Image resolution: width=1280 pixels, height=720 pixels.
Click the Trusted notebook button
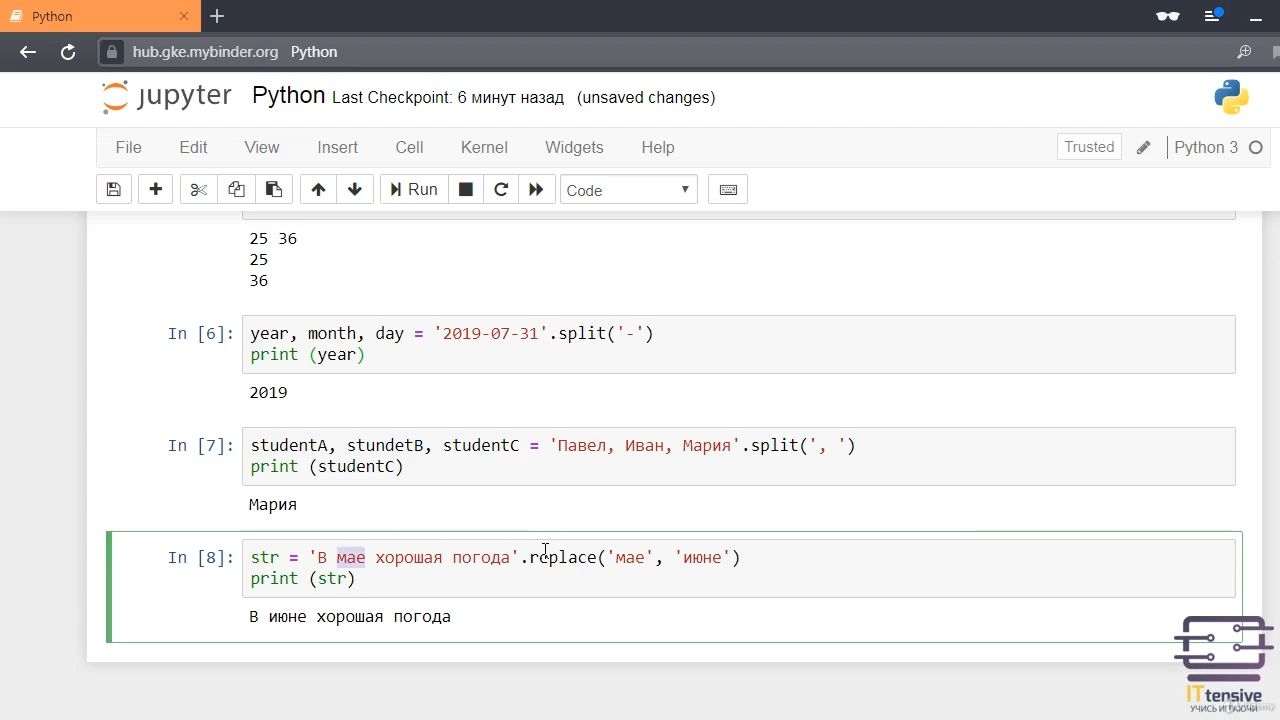pyautogui.click(x=1089, y=147)
